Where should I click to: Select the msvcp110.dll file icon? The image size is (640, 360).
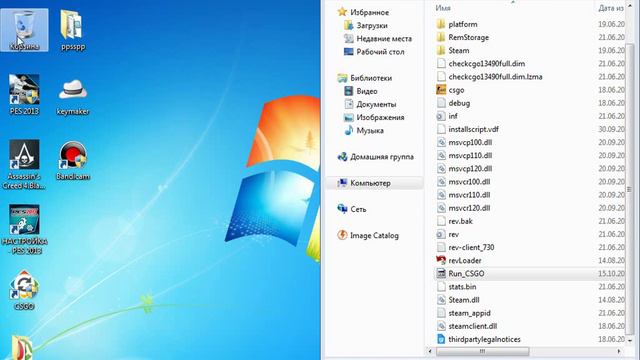coord(441,156)
